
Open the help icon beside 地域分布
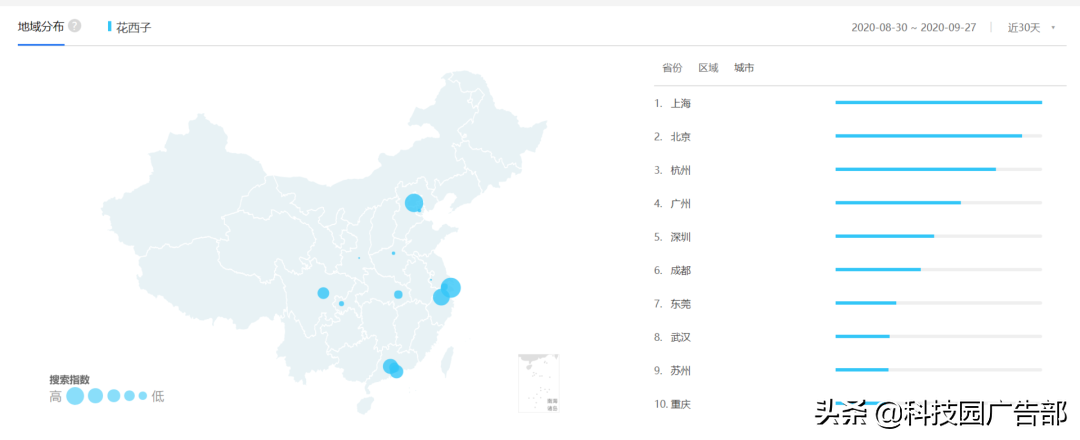point(74,26)
